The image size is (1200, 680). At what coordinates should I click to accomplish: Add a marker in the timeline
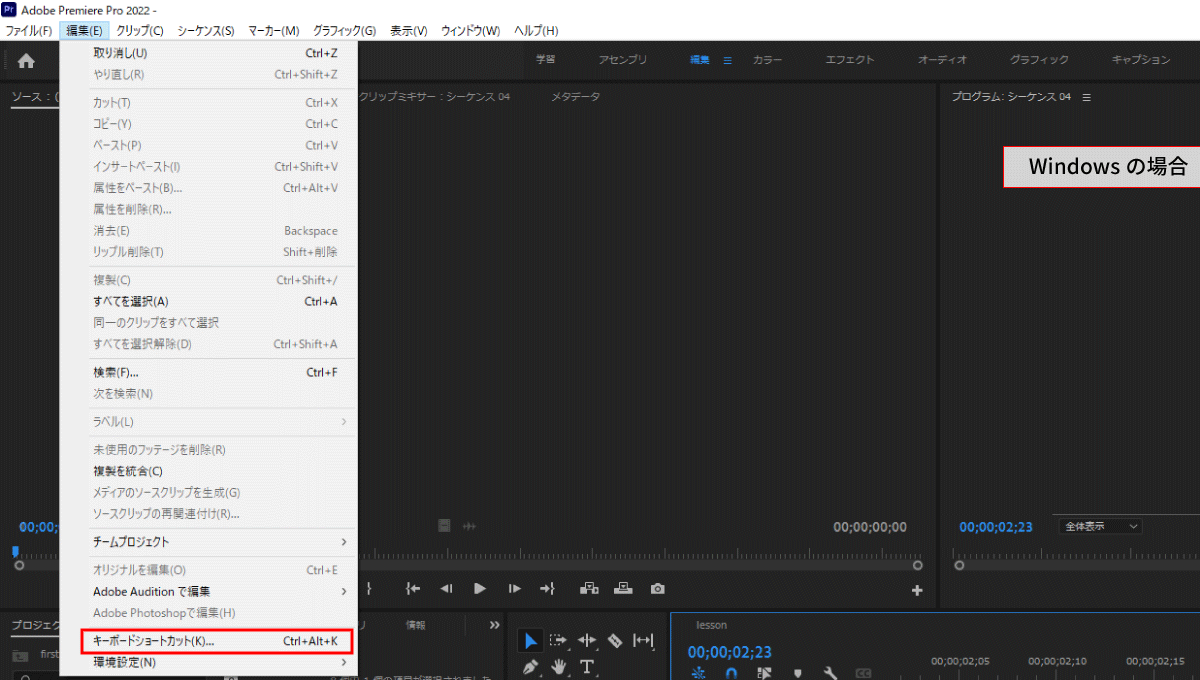click(797, 673)
